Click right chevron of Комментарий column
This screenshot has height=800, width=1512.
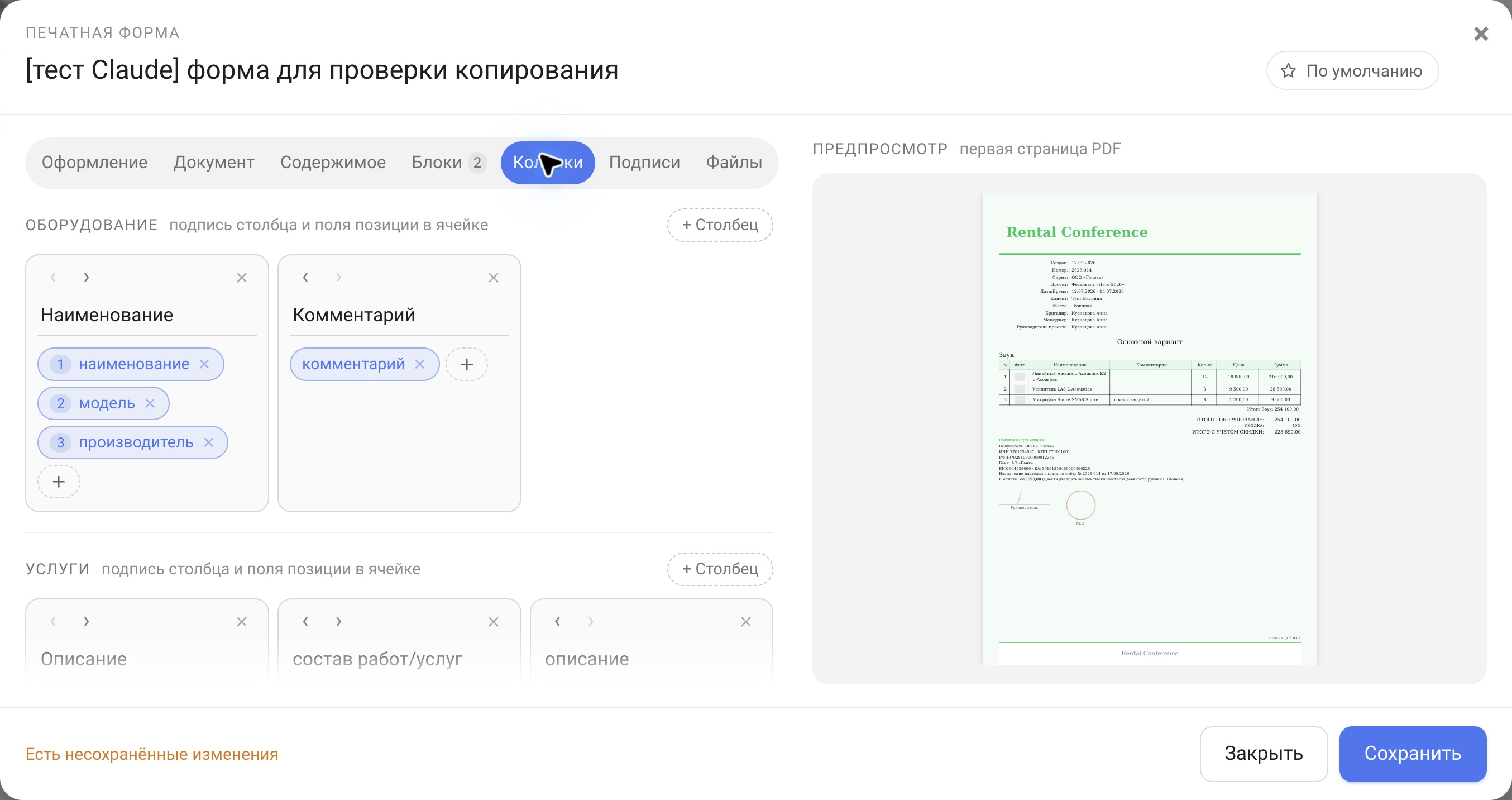click(x=338, y=277)
